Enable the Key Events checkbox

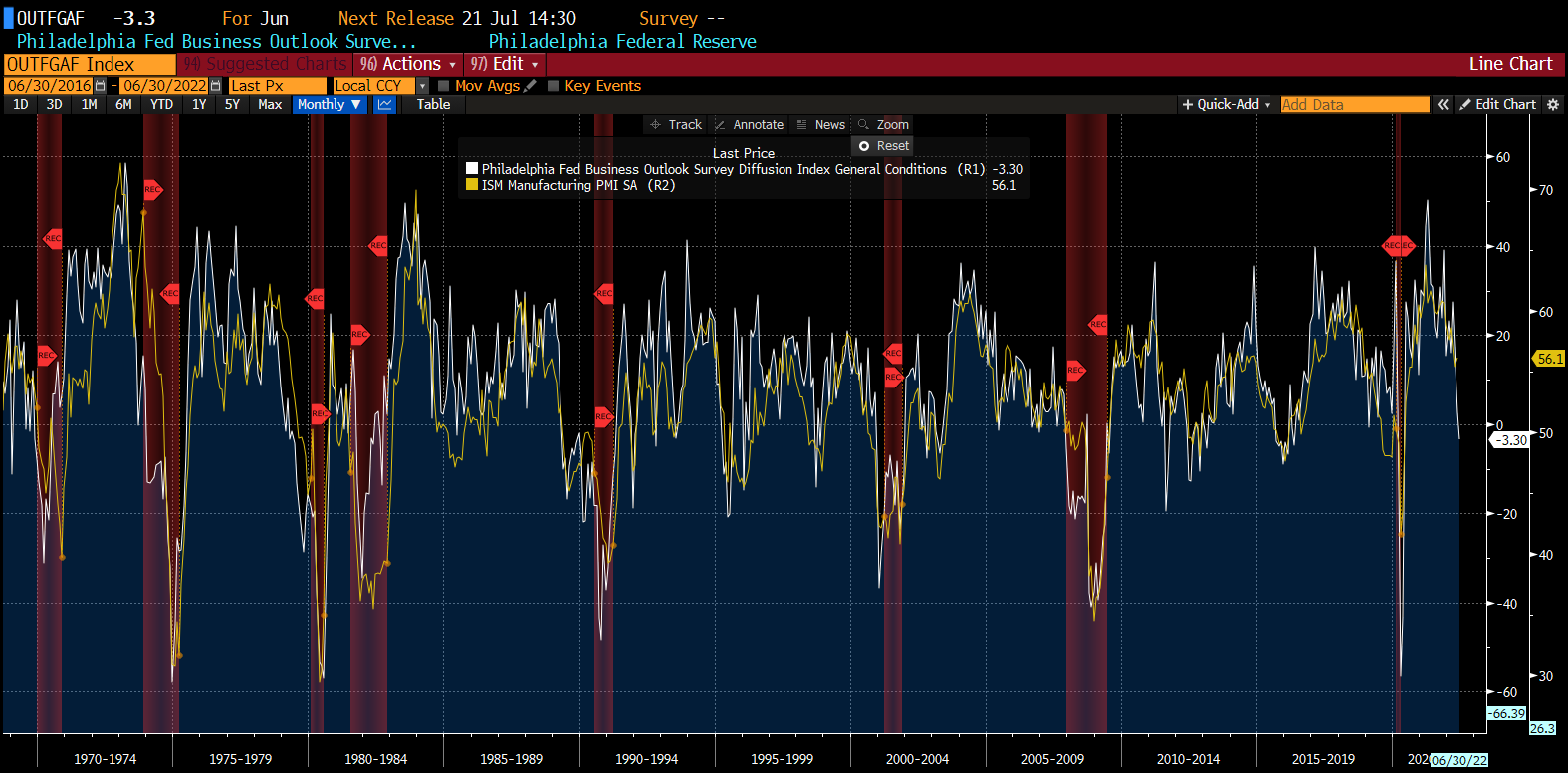[x=554, y=86]
